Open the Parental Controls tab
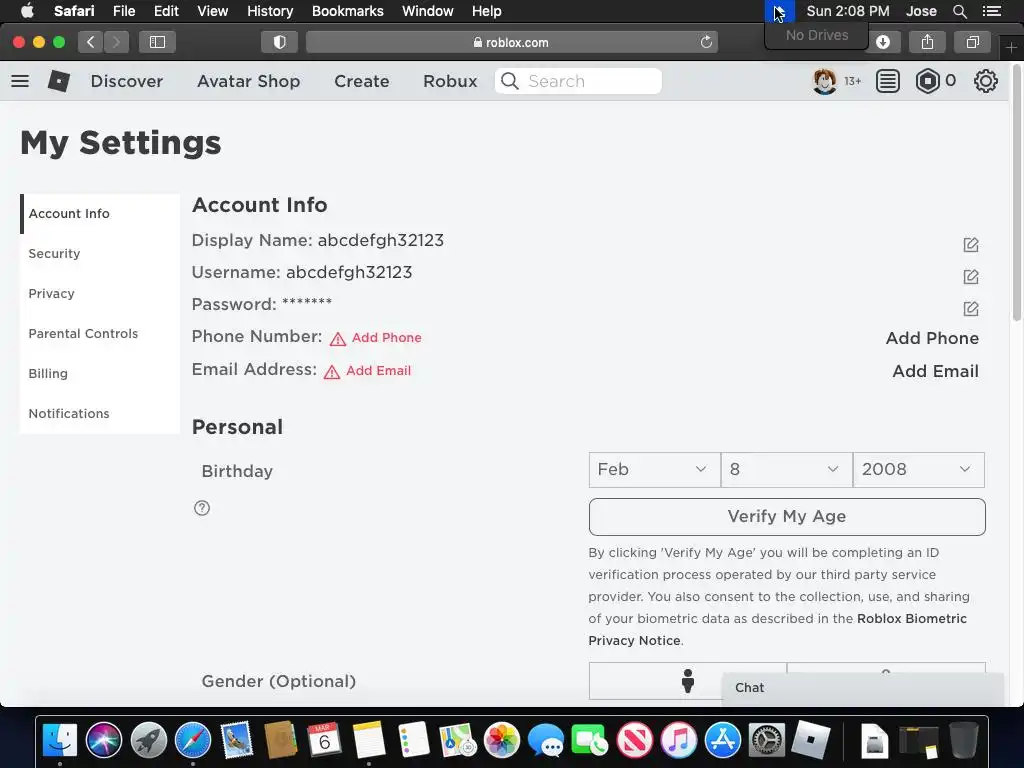 (99, 333)
